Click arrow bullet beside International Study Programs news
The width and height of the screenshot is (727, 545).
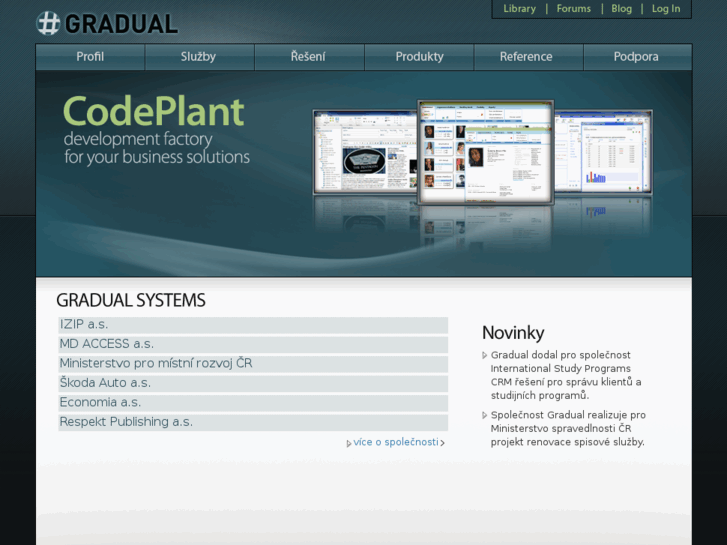coord(485,355)
